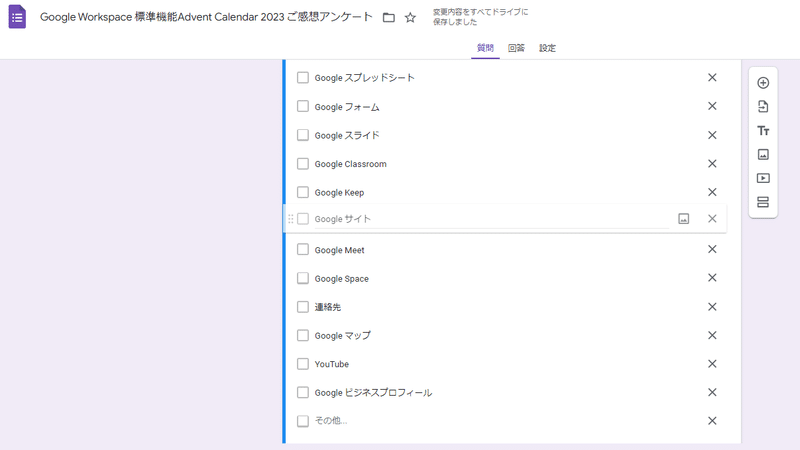
Task: Add title and description from the side toolbar
Action: coord(763,131)
